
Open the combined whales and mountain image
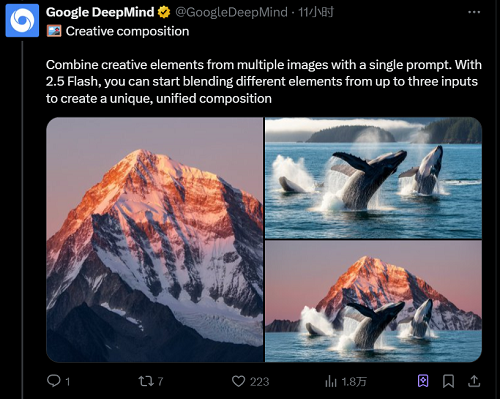tap(373, 301)
